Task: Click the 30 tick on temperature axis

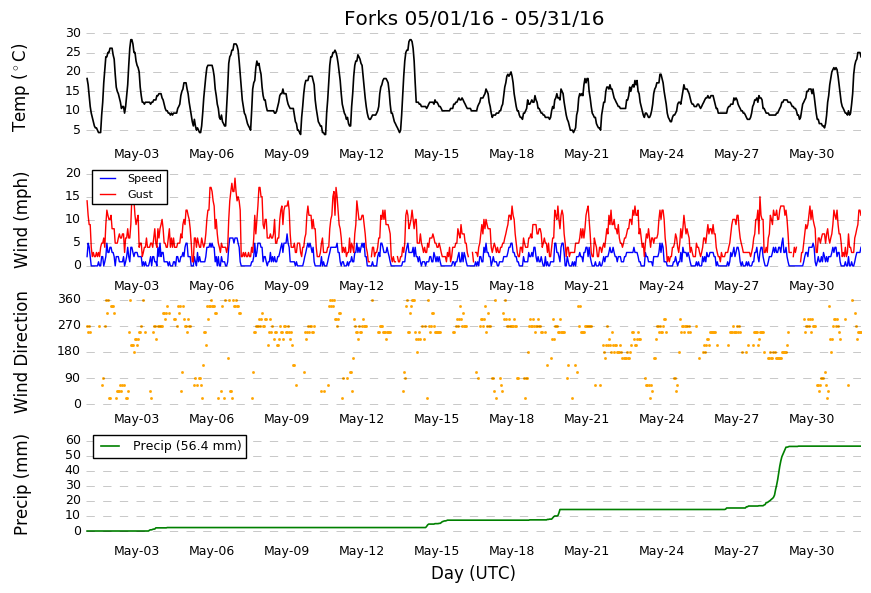Action: tap(73, 33)
